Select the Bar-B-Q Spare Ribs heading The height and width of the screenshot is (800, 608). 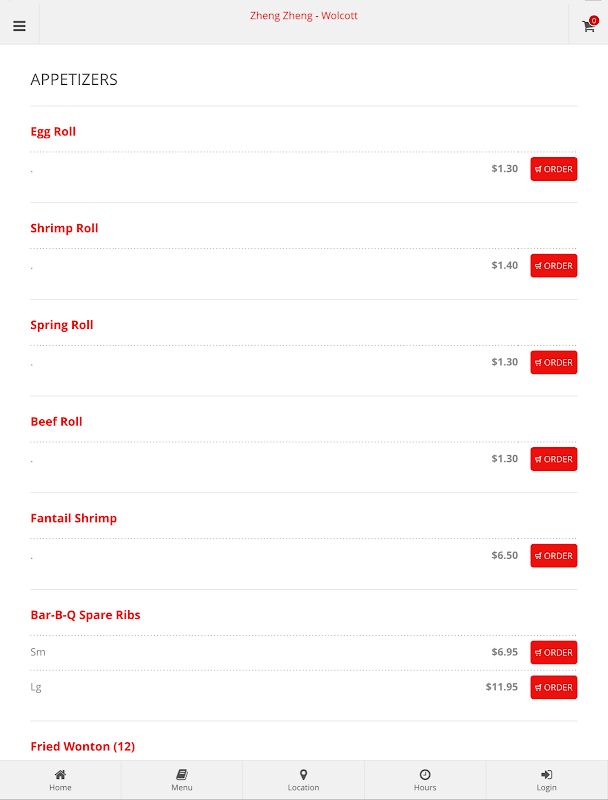pos(85,615)
